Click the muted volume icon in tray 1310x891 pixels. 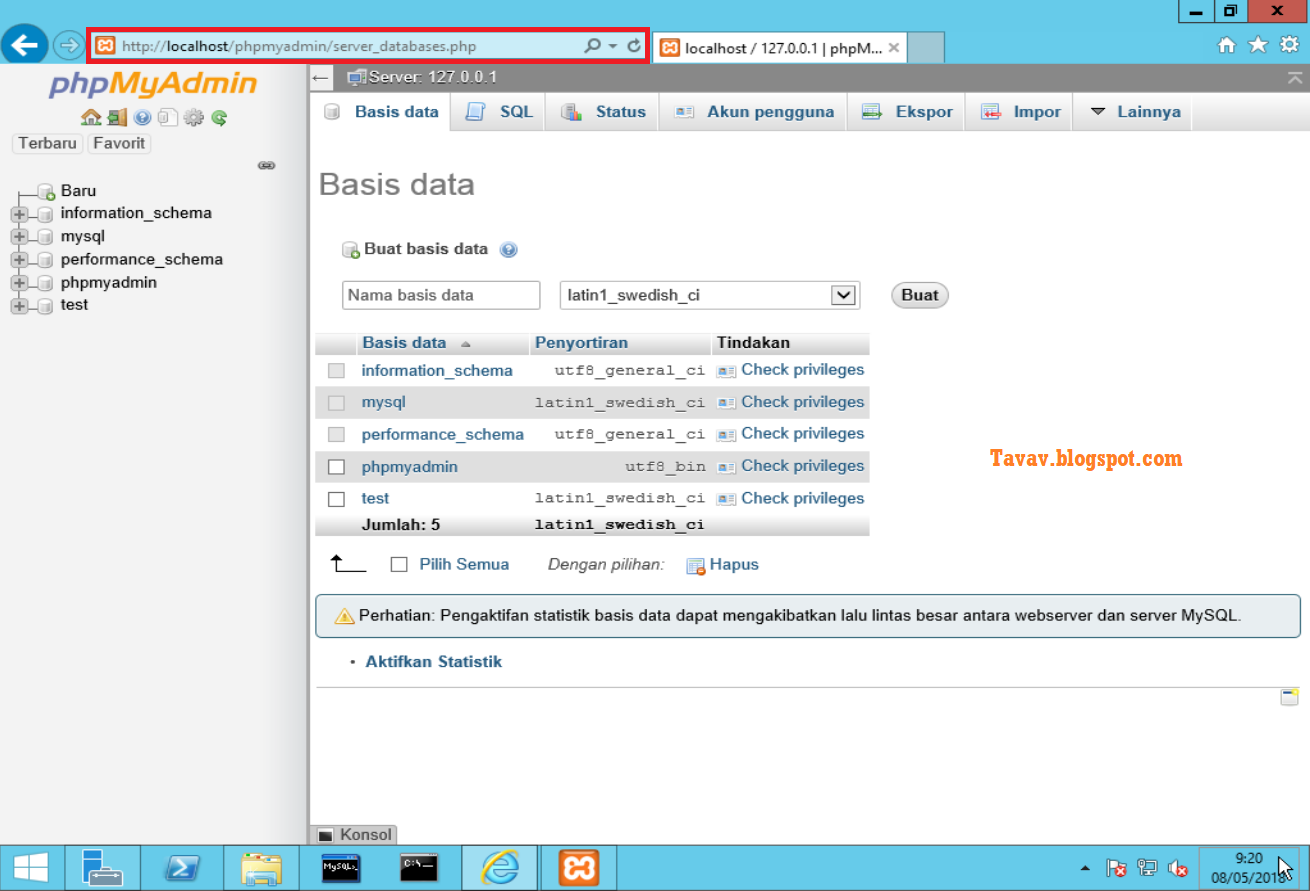pyautogui.click(x=1178, y=868)
